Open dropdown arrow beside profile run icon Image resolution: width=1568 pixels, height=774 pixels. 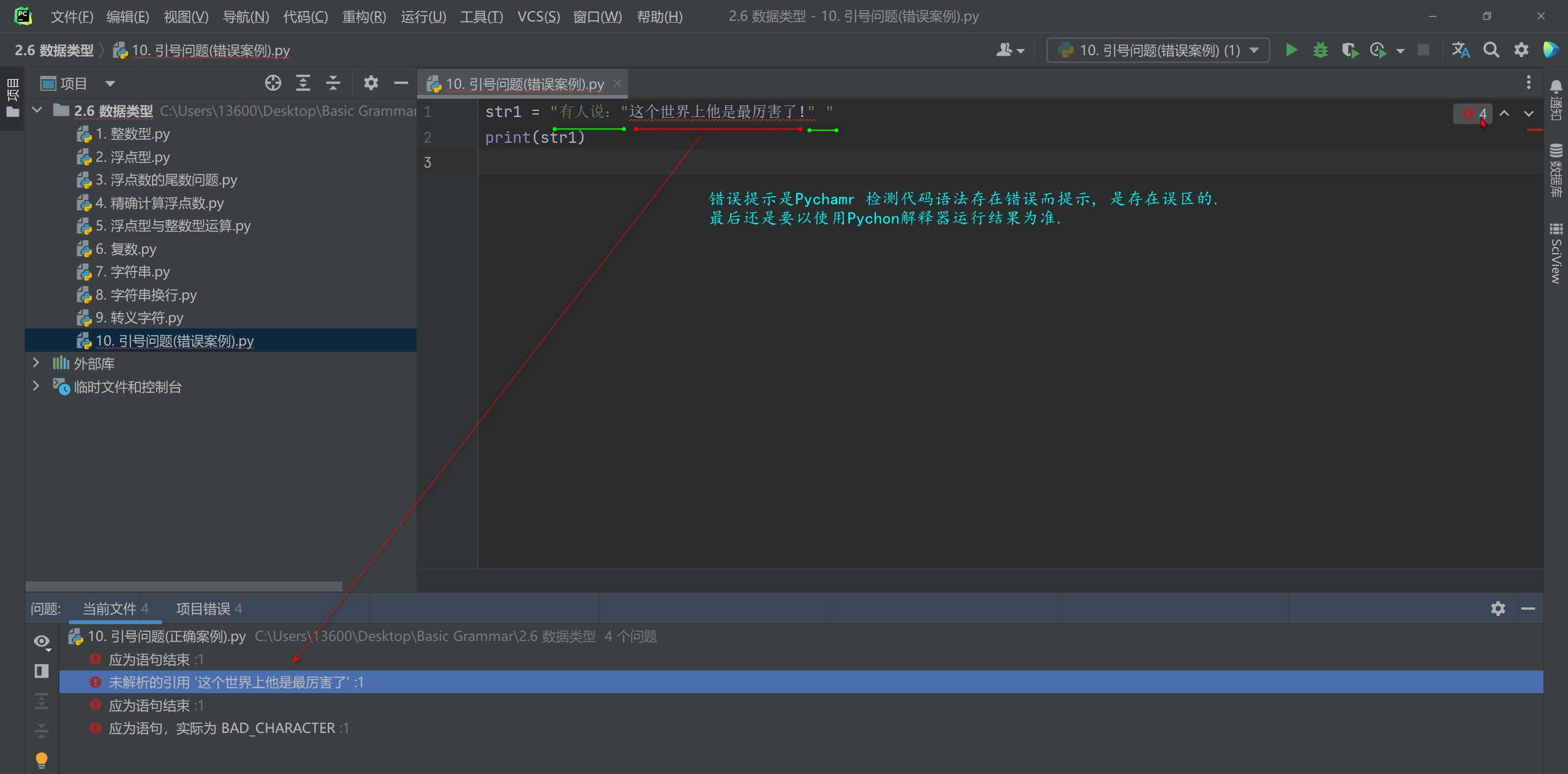(1400, 51)
